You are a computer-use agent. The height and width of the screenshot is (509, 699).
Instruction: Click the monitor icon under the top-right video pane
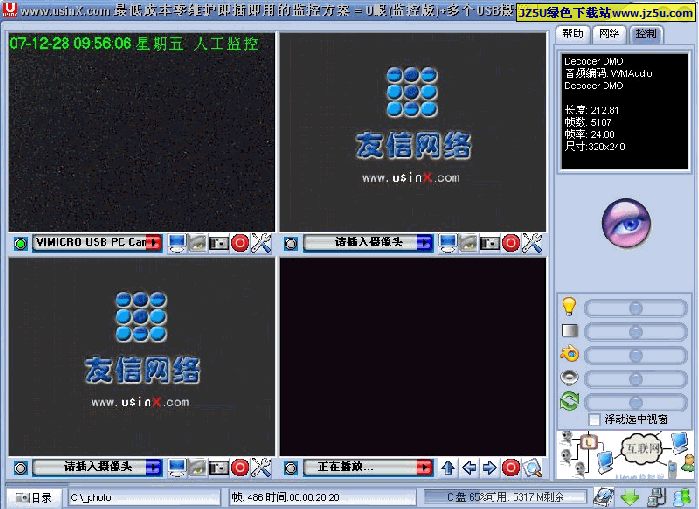click(448, 243)
